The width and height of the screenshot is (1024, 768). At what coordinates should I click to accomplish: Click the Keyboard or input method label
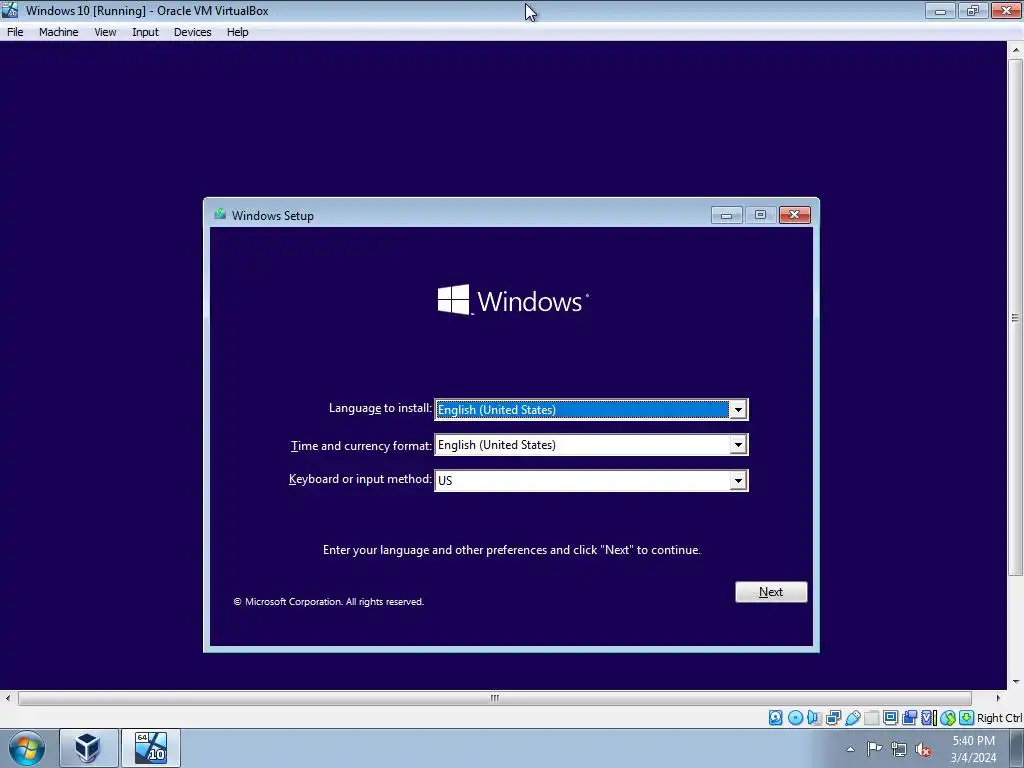pyautogui.click(x=360, y=479)
